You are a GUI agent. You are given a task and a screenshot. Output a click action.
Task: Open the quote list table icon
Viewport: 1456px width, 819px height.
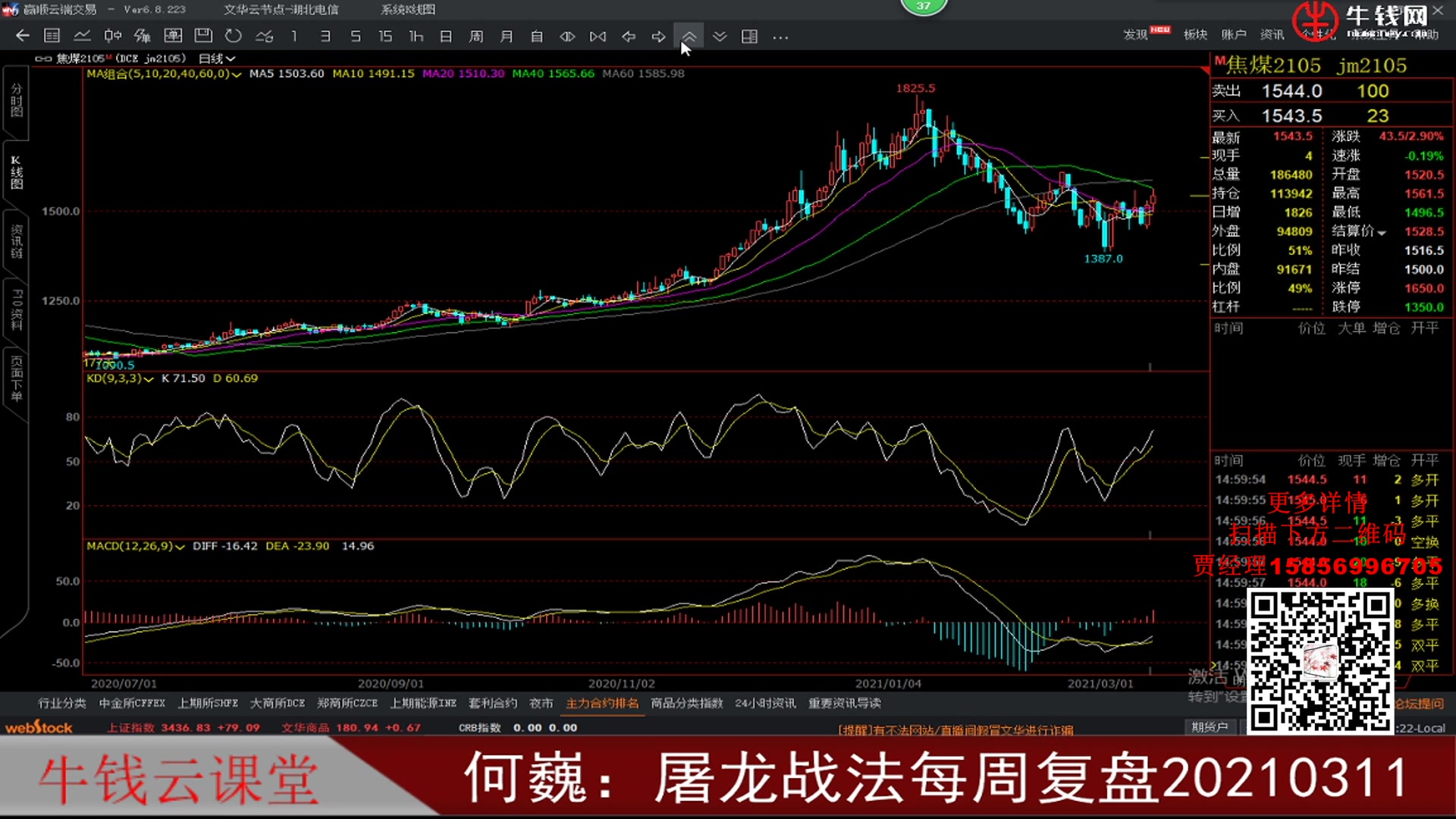point(52,36)
